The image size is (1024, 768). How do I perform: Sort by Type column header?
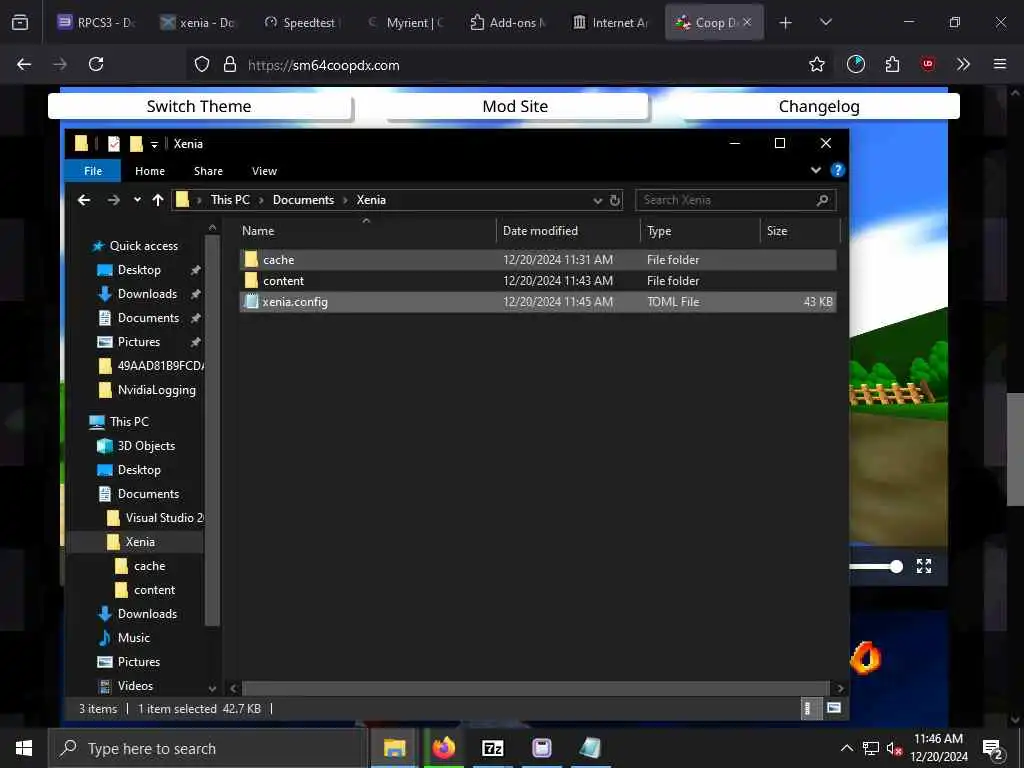tap(659, 231)
